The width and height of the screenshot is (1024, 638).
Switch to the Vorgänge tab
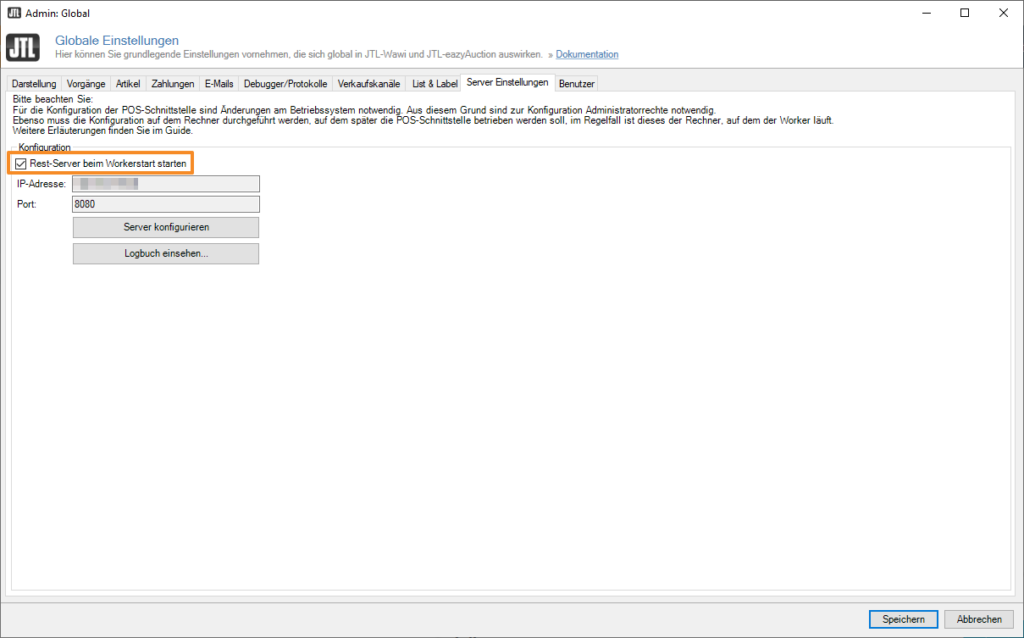coord(86,84)
